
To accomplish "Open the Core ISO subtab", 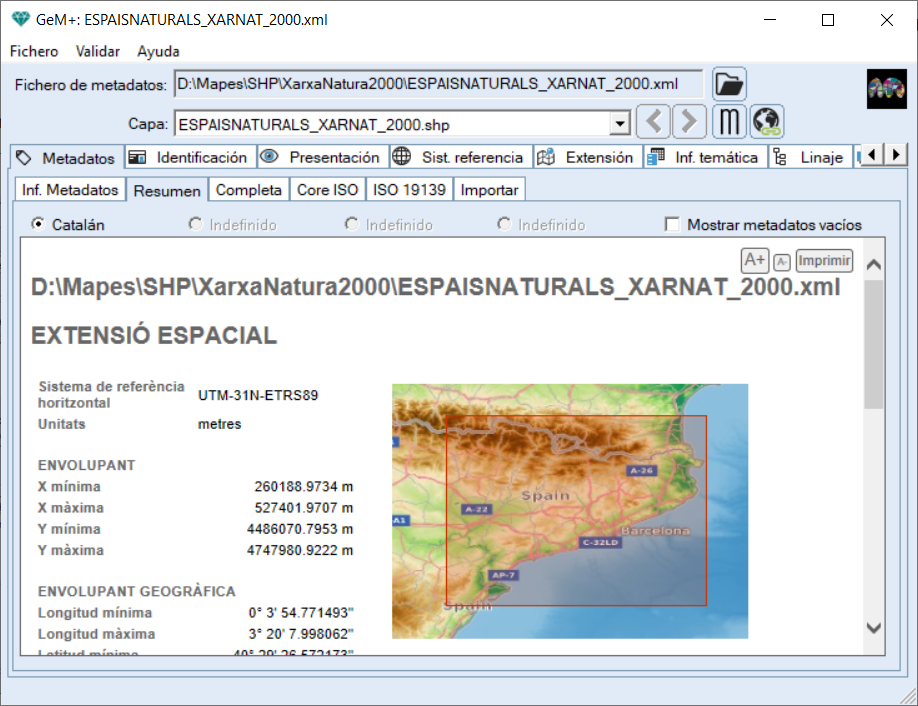I will (x=327, y=190).
